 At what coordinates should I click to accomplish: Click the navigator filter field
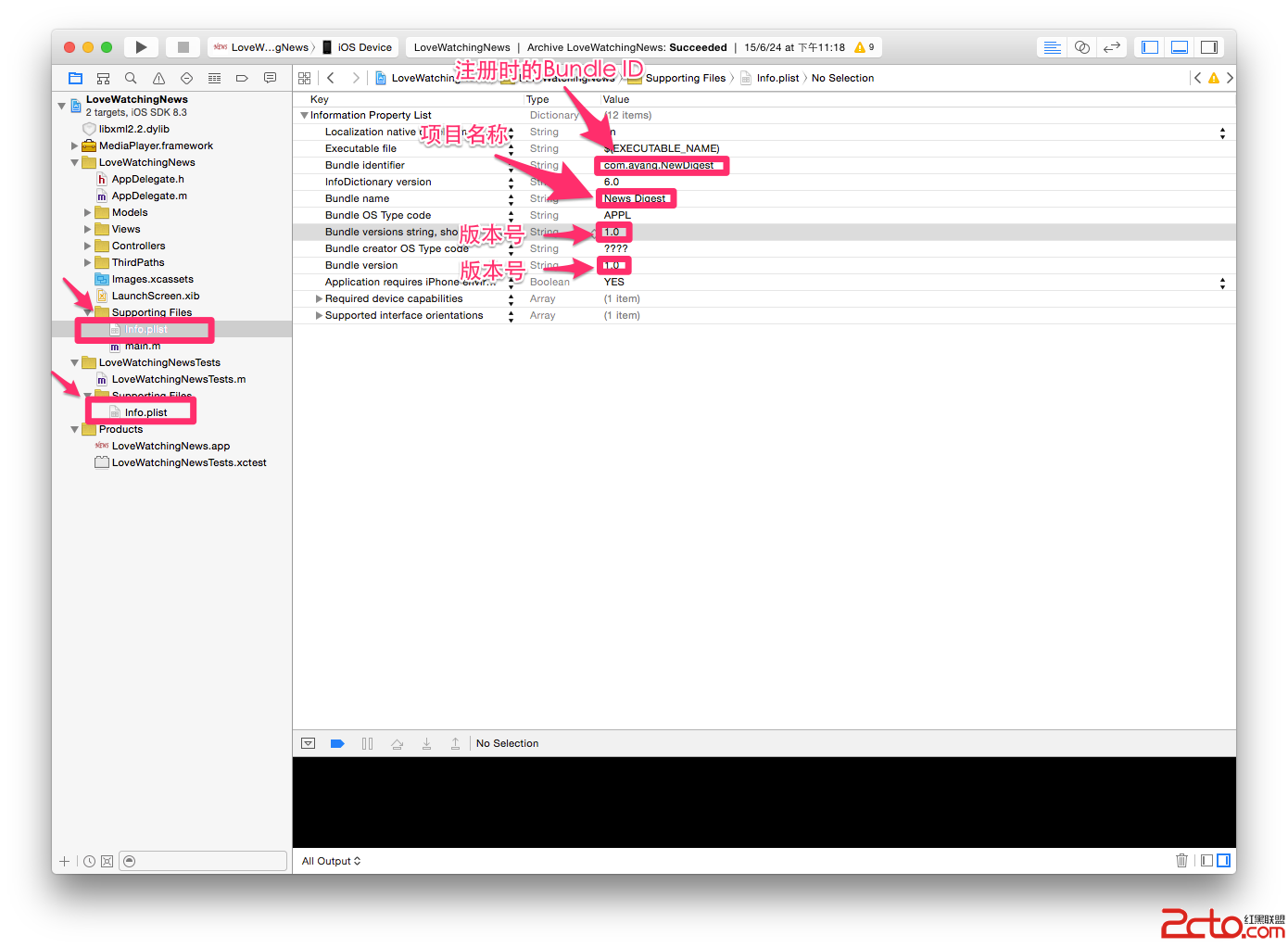204,861
